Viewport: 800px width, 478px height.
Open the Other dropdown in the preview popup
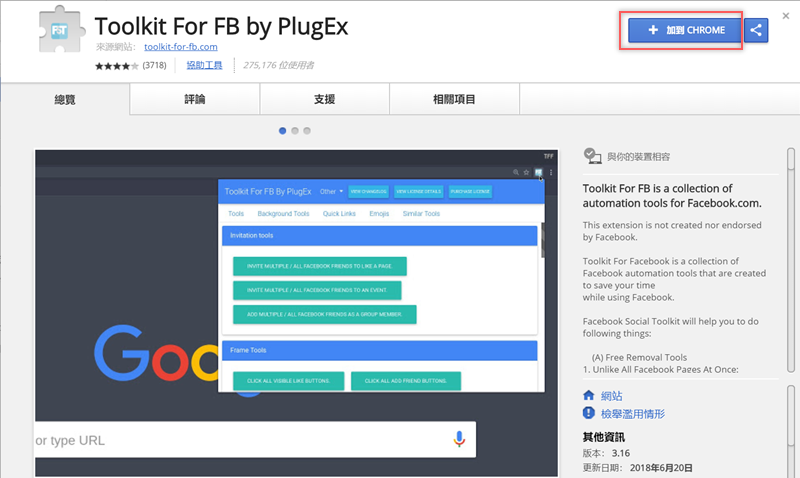(x=331, y=192)
